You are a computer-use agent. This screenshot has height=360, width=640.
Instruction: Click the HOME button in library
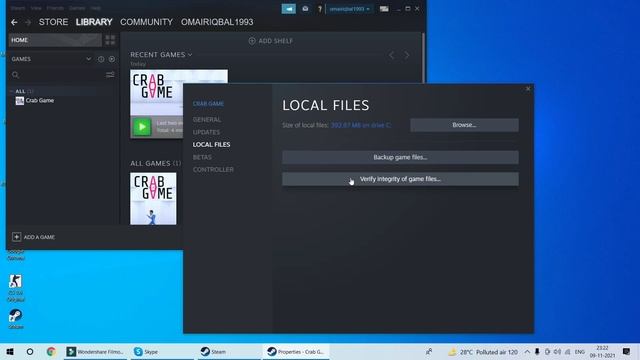pos(55,40)
